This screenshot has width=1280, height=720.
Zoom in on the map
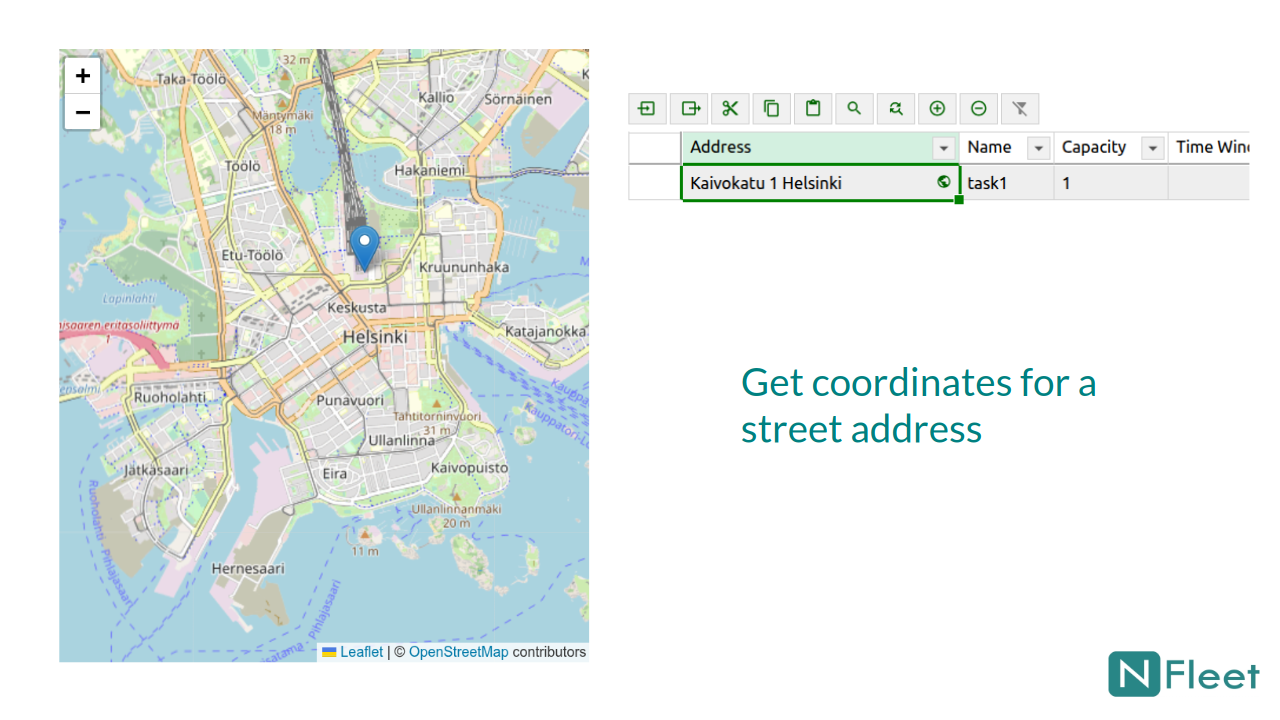tap(83, 76)
